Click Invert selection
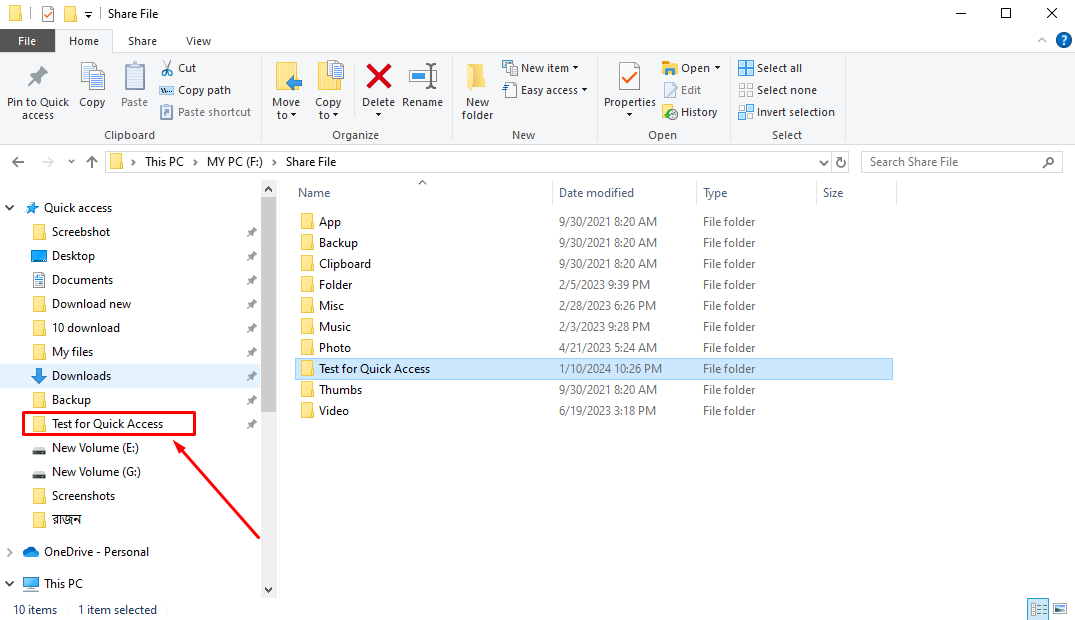This screenshot has height=620, width=1075. (787, 112)
